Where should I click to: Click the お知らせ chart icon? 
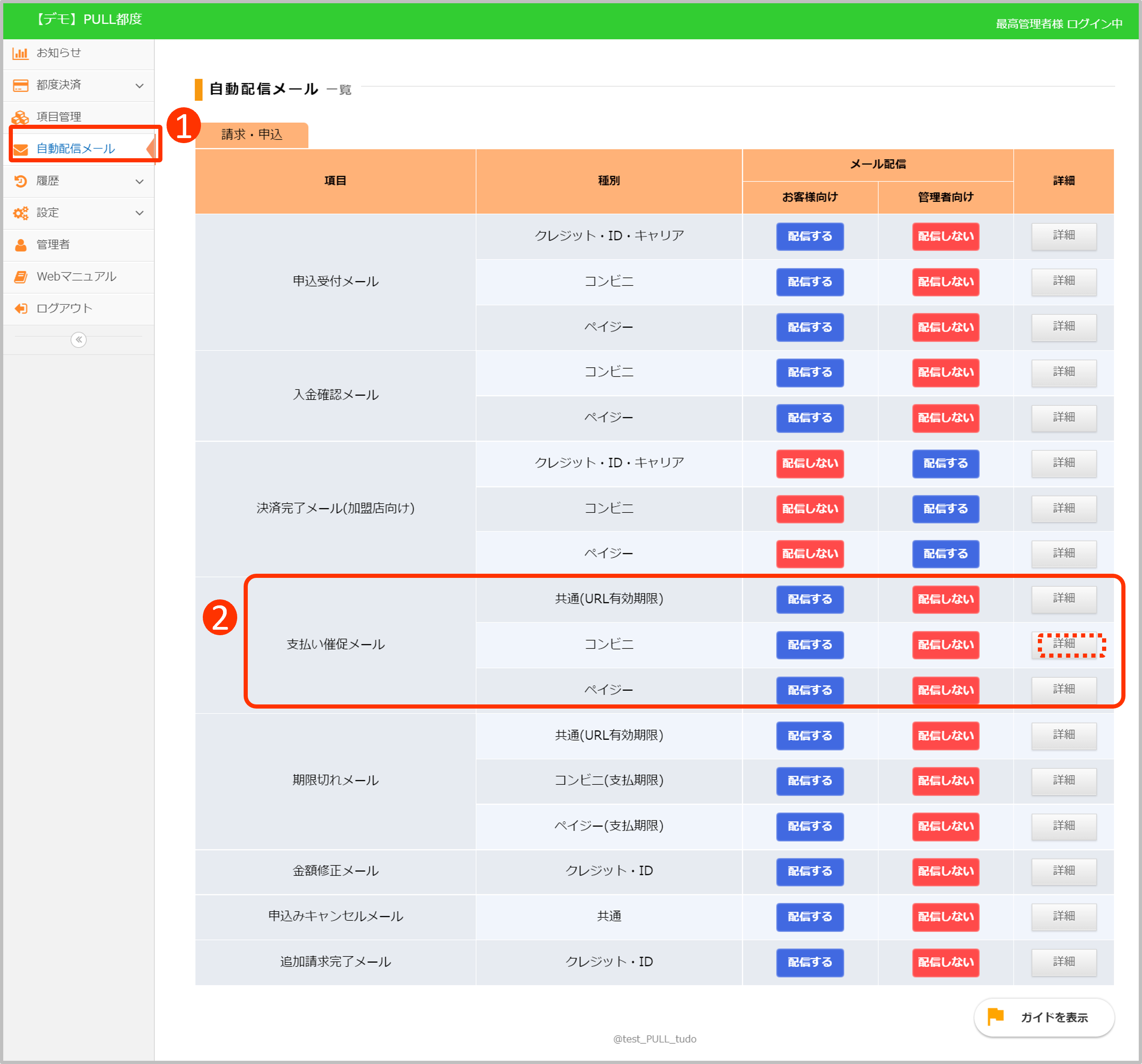pyautogui.click(x=20, y=53)
